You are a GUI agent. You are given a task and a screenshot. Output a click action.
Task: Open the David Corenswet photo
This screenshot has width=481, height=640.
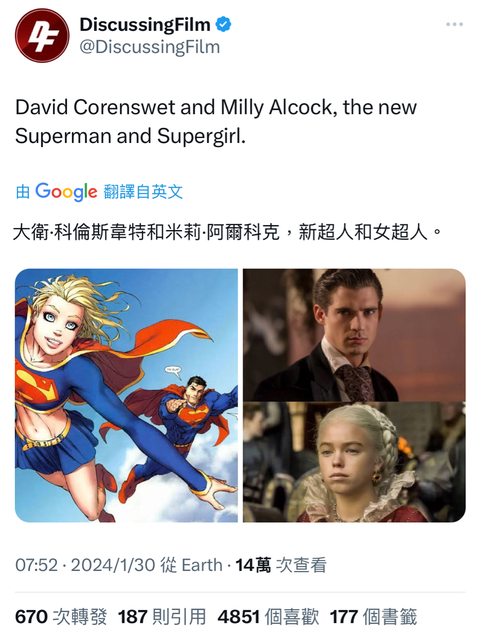354,335
